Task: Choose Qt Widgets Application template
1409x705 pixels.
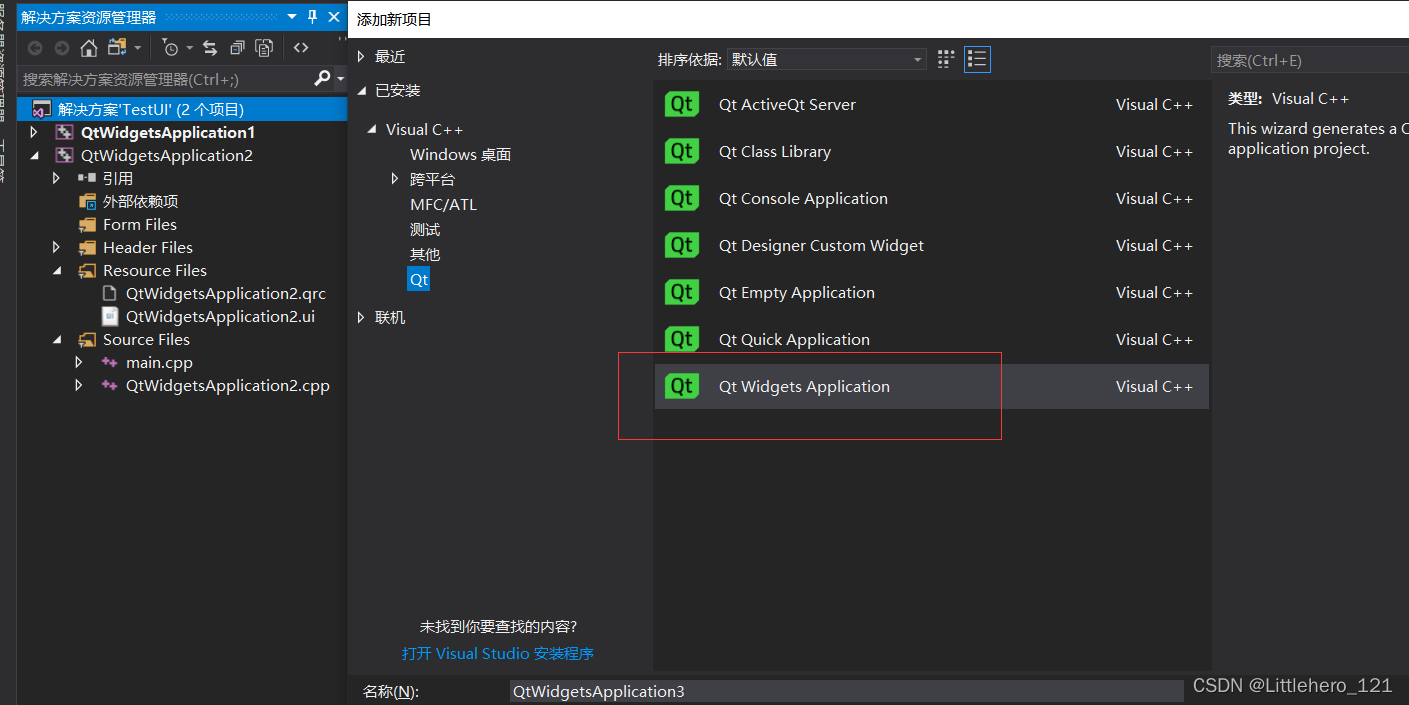Action: tap(931, 386)
